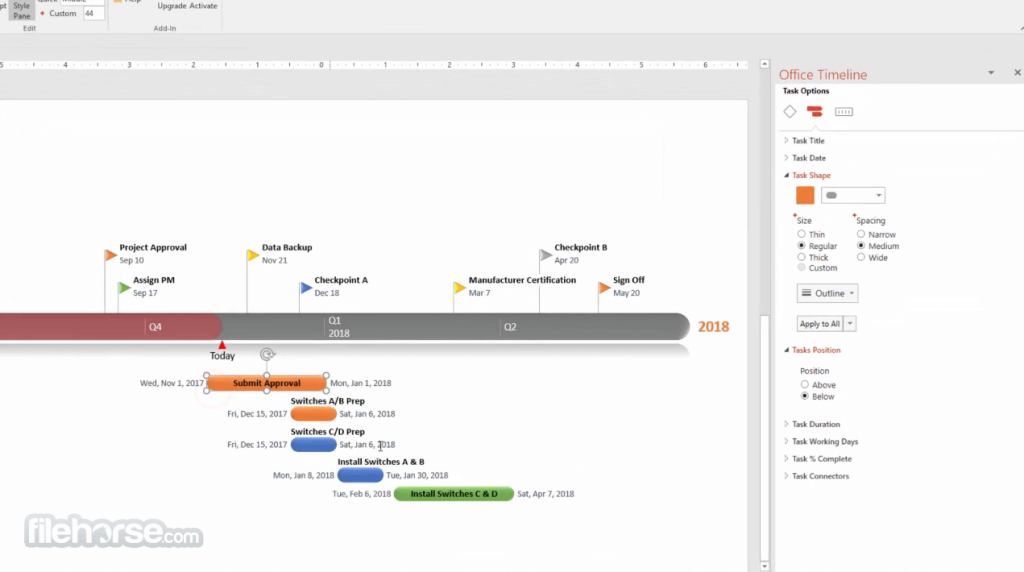This screenshot has width=1024, height=572.
Task: Click the Sign Off orange flag
Action: pos(604,288)
